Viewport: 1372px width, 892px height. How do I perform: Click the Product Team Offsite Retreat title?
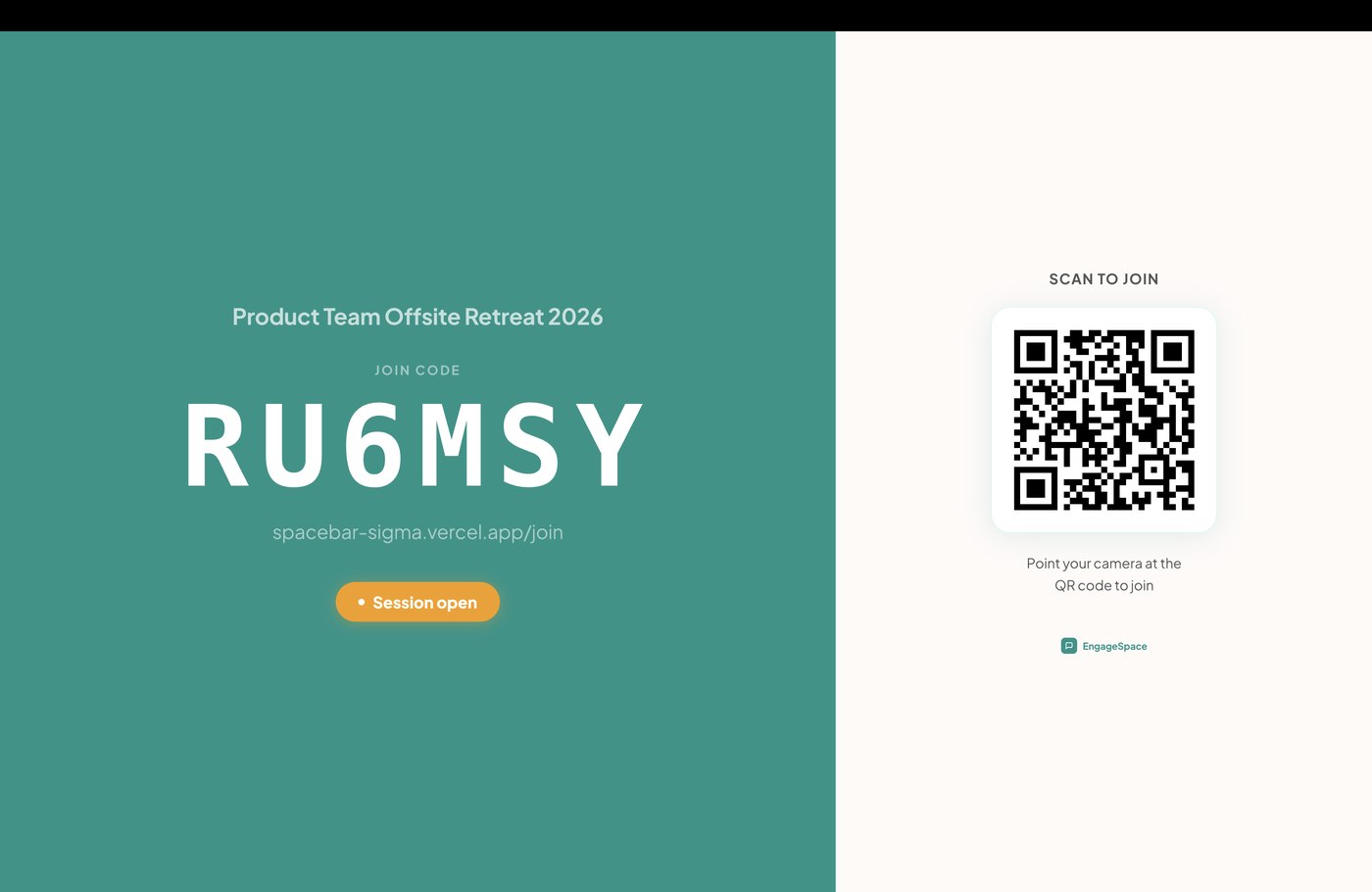pos(417,317)
